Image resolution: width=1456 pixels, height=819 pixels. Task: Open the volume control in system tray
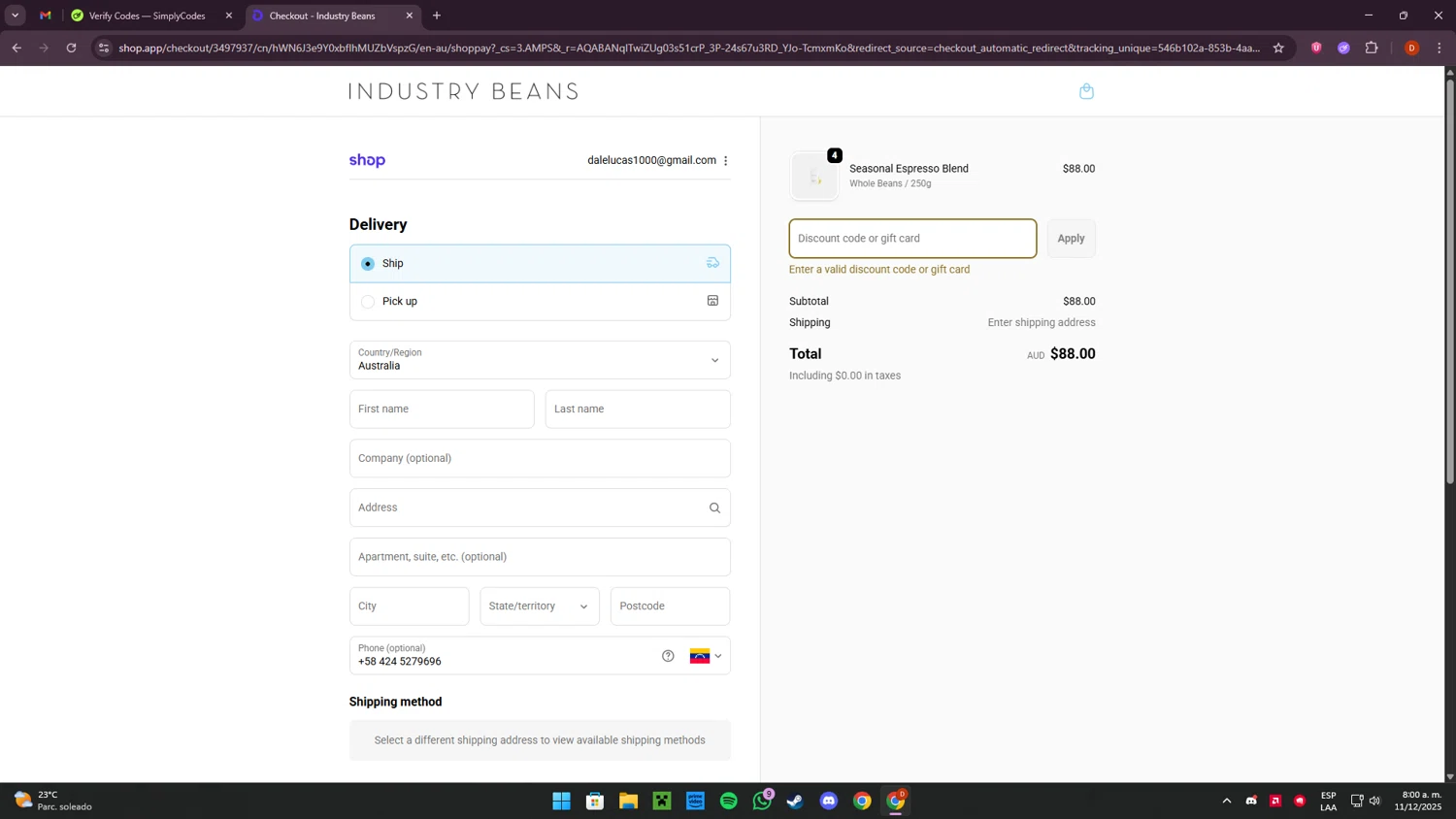(x=1374, y=801)
